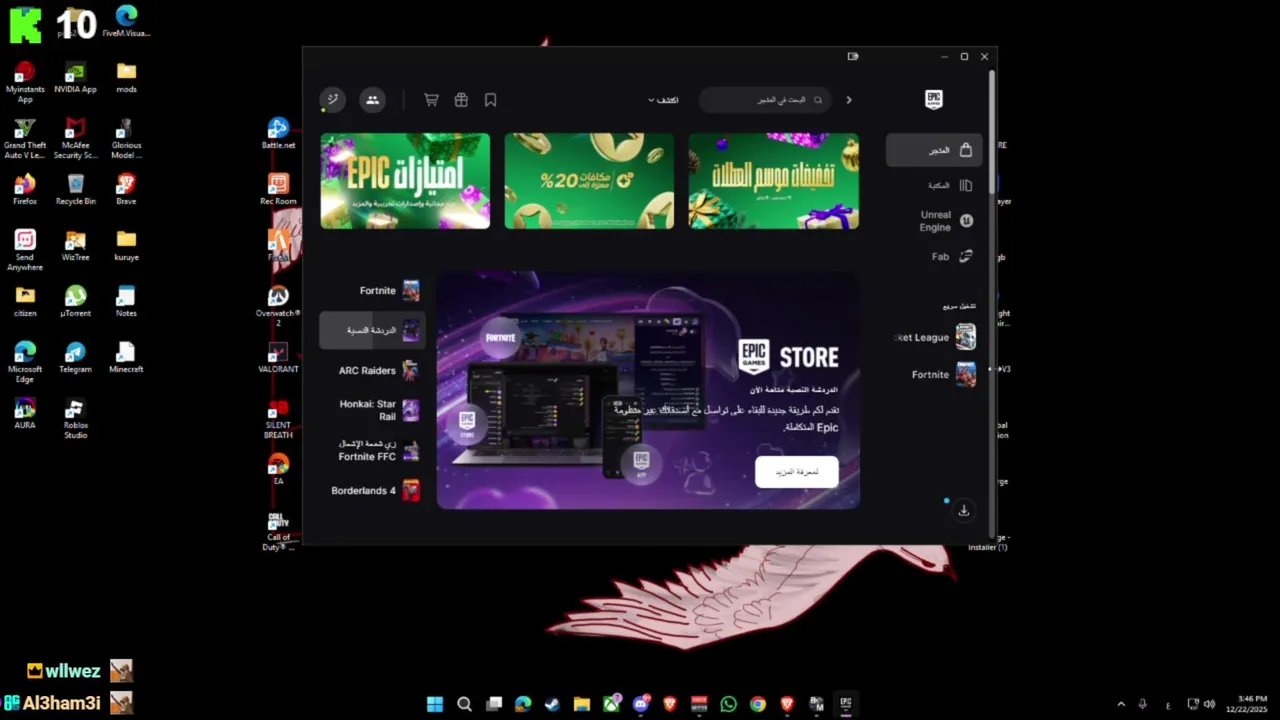
Task: Open Unreal Engine sidebar tab
Action: (947, 221)
